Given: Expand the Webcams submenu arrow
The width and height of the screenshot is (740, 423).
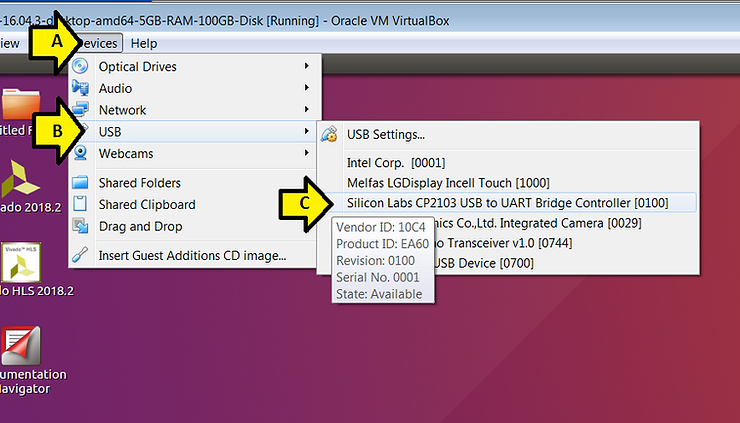Looking at the screenshot, I should click(306, 154).
